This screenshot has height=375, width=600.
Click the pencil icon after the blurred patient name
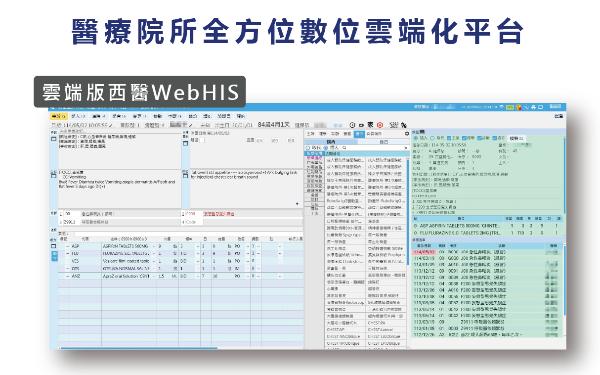191,125
